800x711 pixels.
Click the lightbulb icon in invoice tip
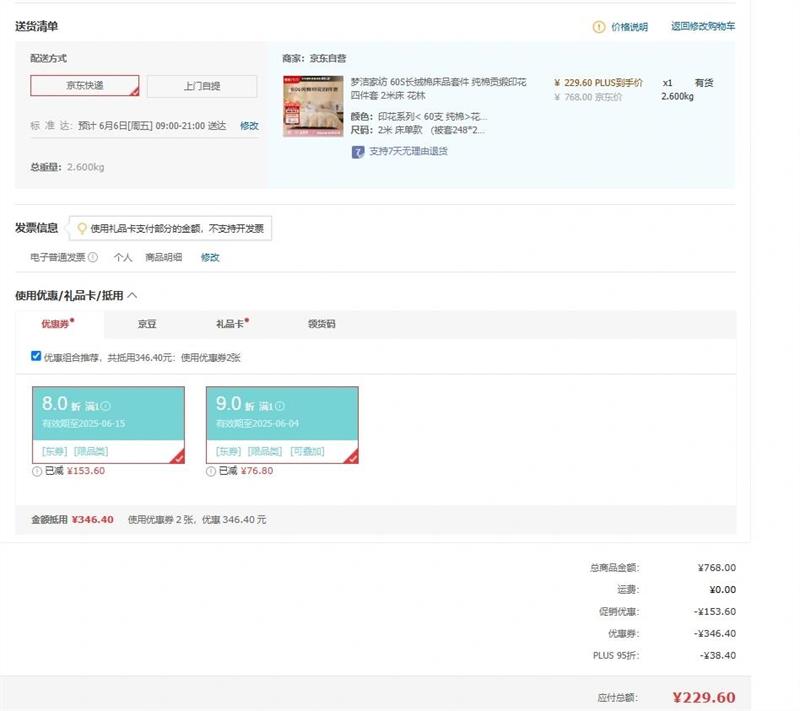click(82, 229)
